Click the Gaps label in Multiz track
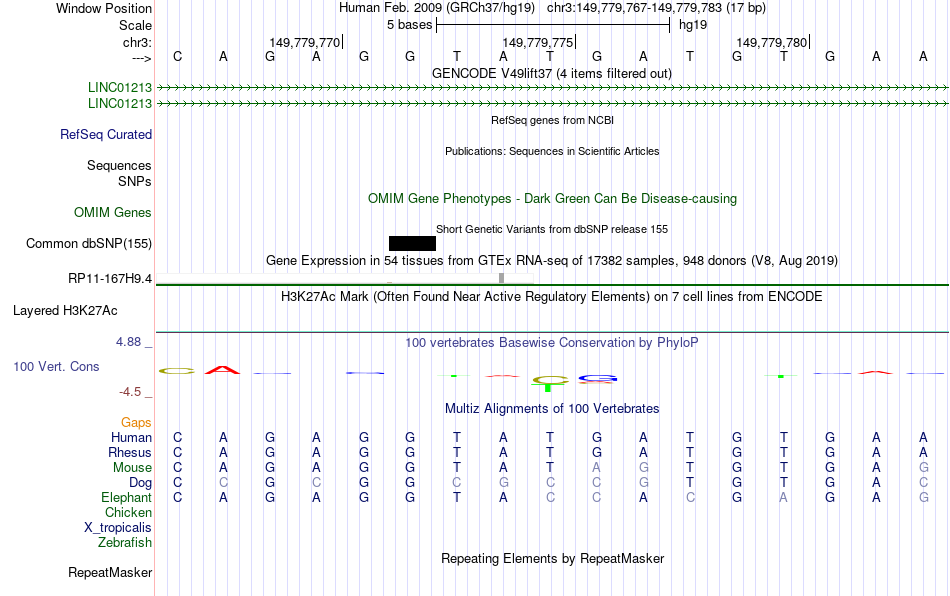This screenshot has width=950, height=596. (x=136, y=422)
